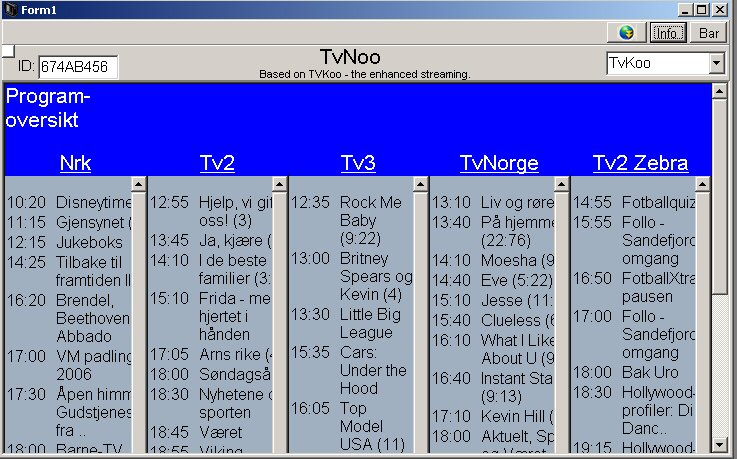Select the TvNoo title text
This screenshot has height=459, width=737.
point(350,57)
